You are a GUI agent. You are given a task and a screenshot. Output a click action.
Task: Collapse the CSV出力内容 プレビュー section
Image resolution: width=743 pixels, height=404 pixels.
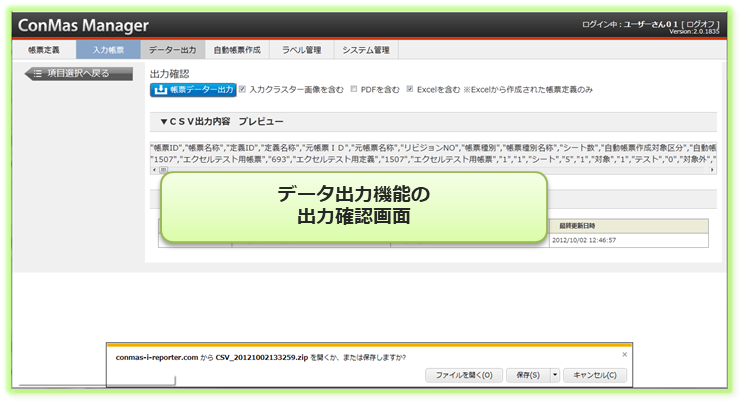164,122
